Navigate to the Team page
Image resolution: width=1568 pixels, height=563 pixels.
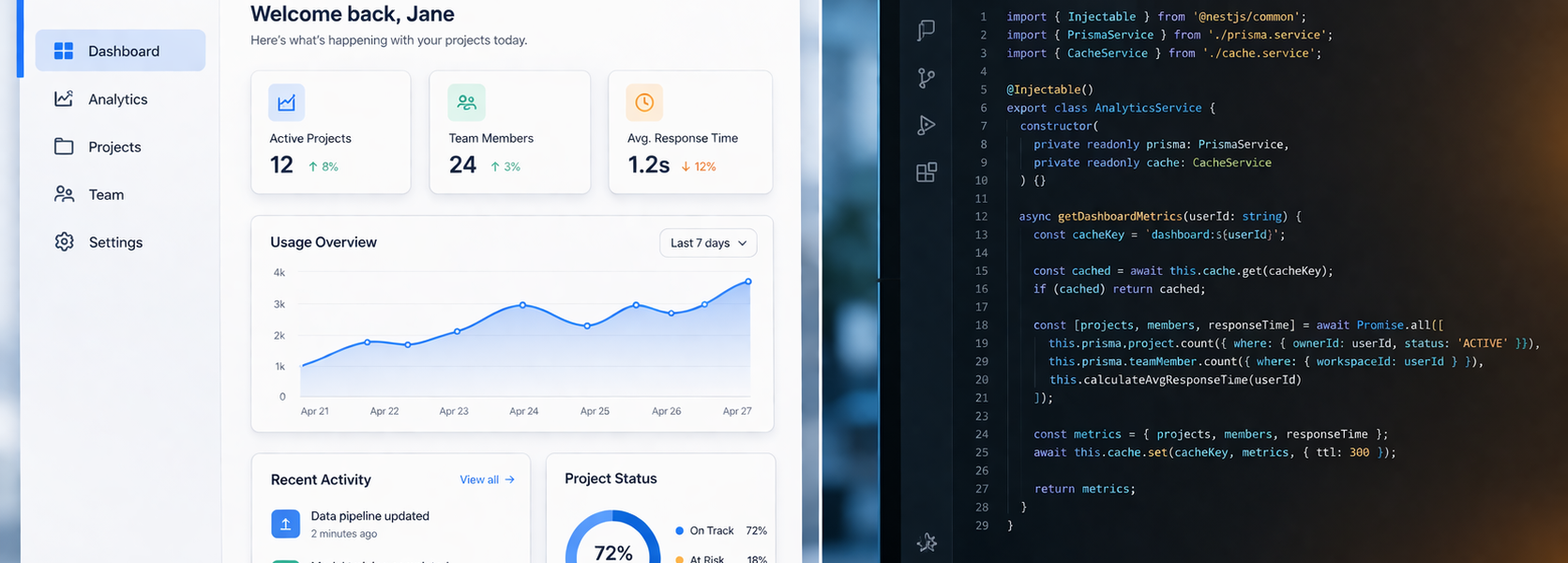pos(106,195)
